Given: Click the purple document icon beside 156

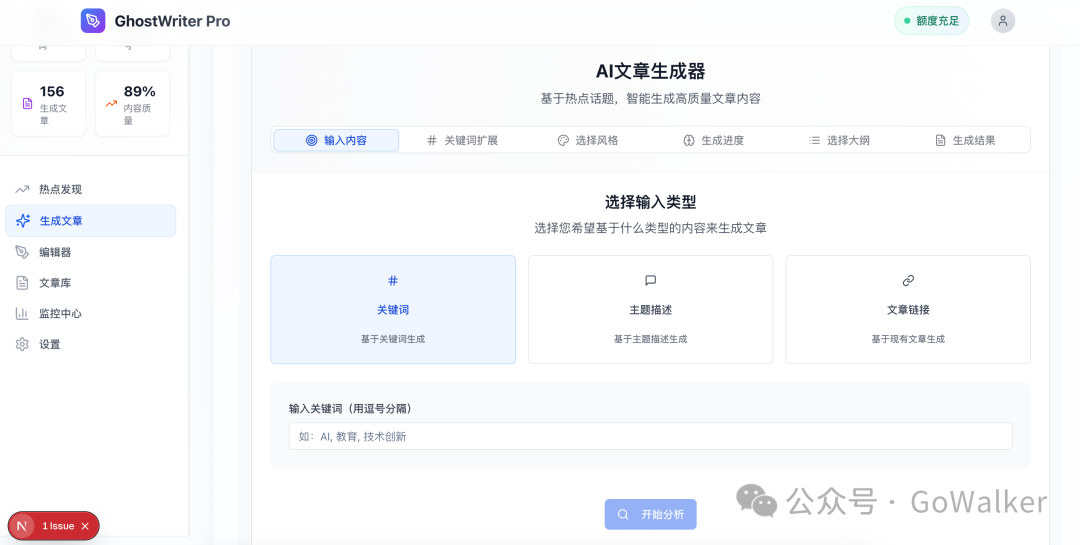Looking at the screenshot, I should click(x=28, y=103).
